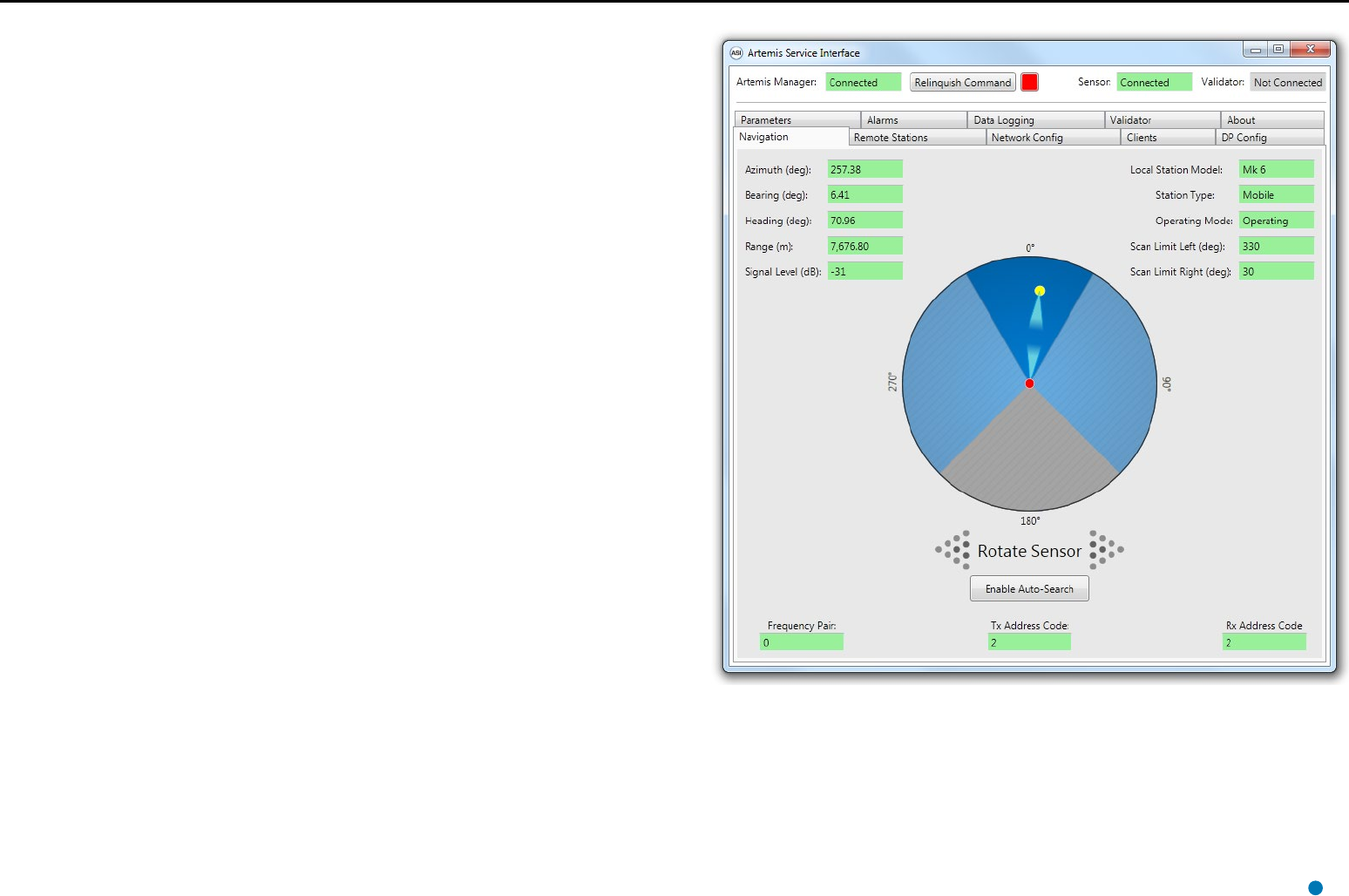
Task: Open the DP Config tab
Action: [1270, 138]
